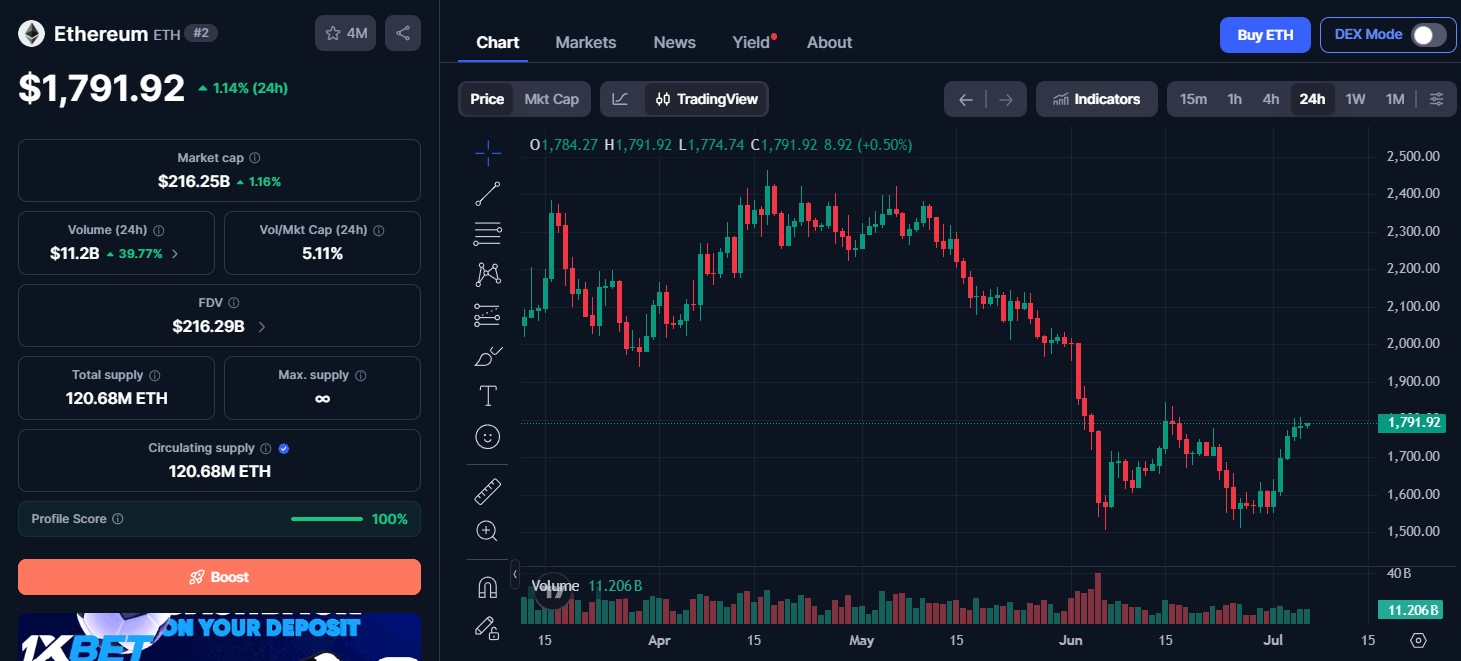Set chart interval to 24h

1312,99
